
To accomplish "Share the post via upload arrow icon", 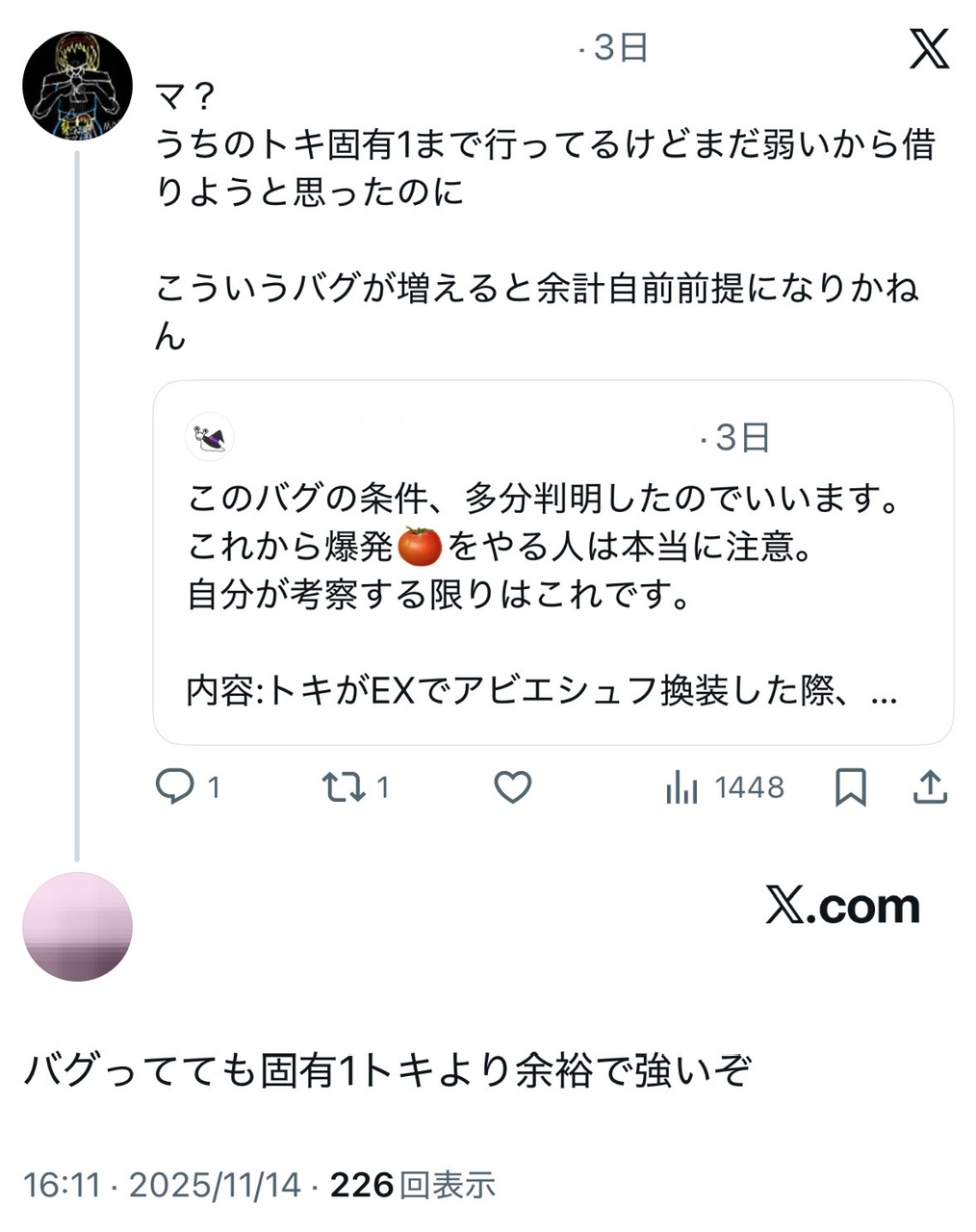I will 930,787.
